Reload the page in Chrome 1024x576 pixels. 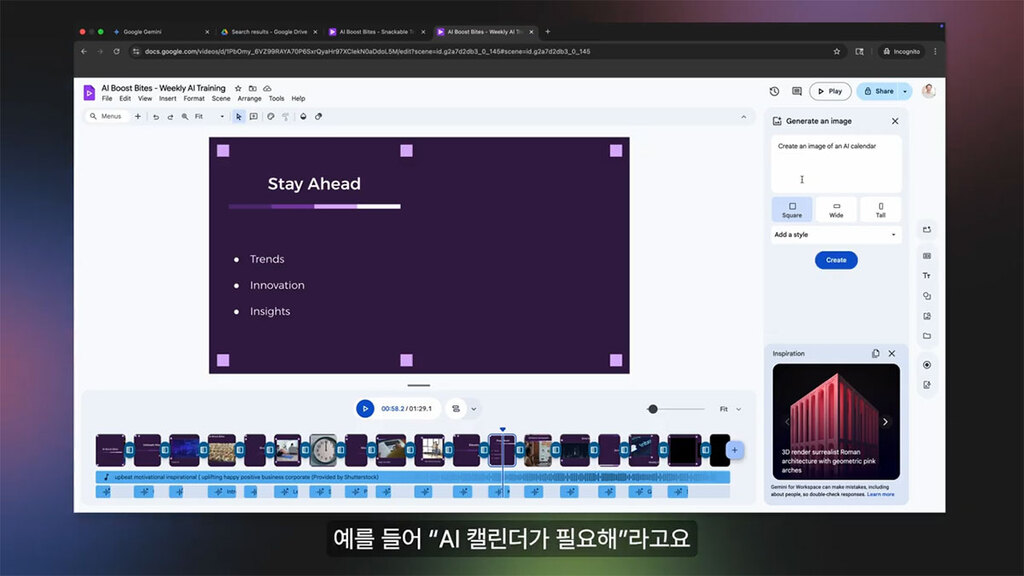[116, 52]
